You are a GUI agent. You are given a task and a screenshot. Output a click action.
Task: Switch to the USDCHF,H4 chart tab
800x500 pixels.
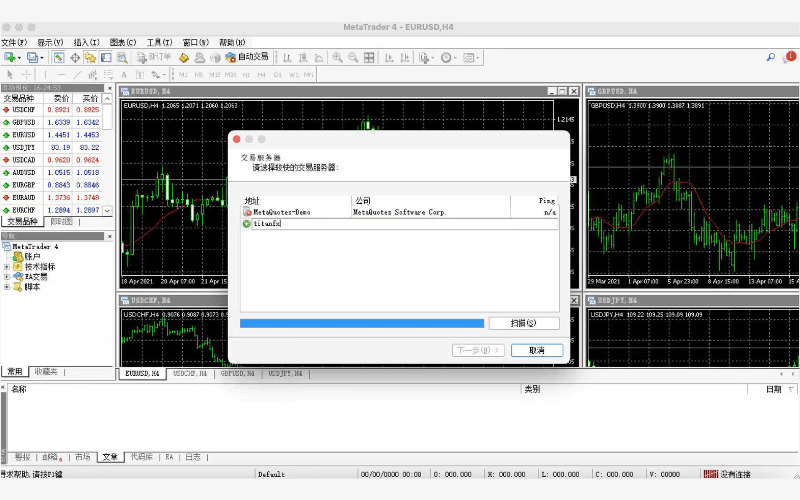(x=190, y=373)
